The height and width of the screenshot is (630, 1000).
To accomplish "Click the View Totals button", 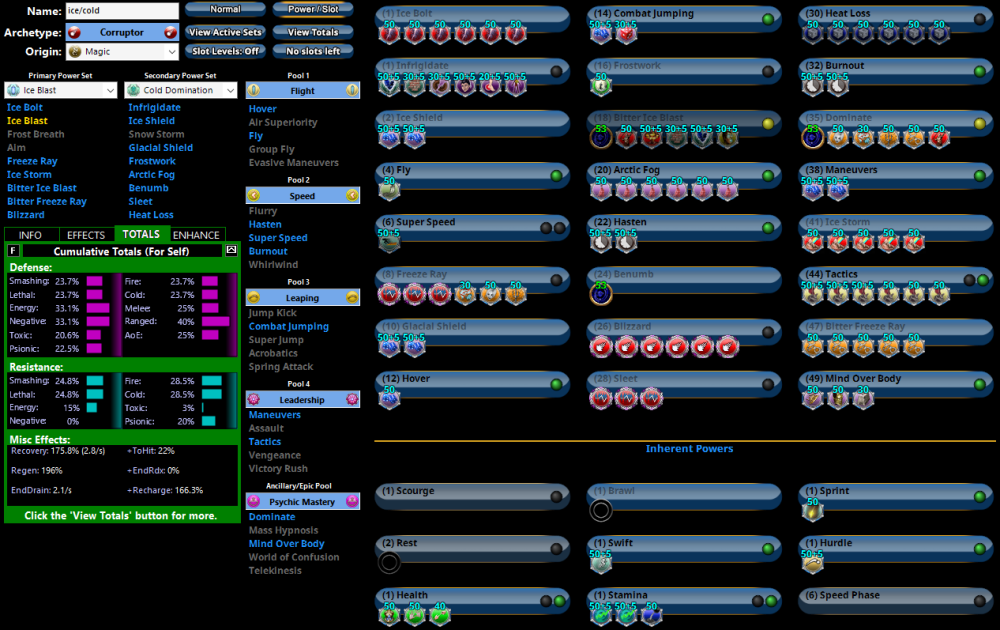I will [x=312, y=32].
